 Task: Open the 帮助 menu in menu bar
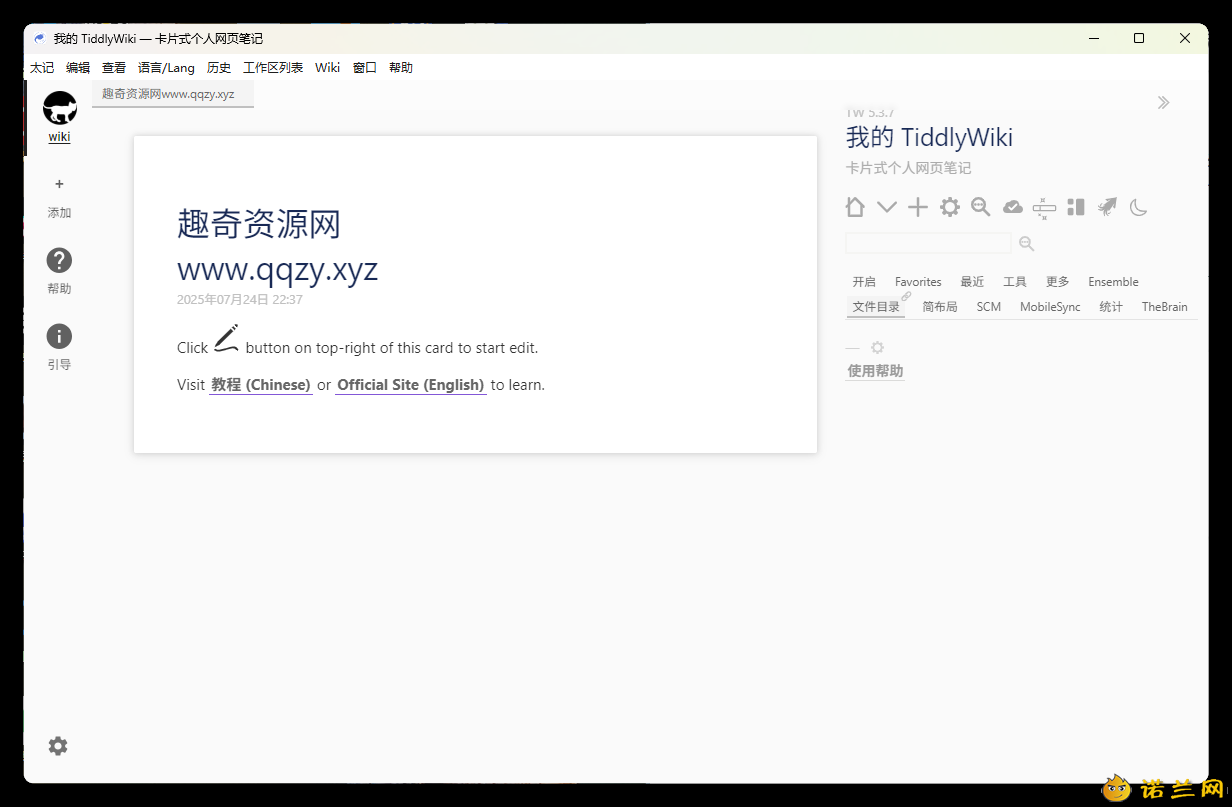(x=401, y=68)
